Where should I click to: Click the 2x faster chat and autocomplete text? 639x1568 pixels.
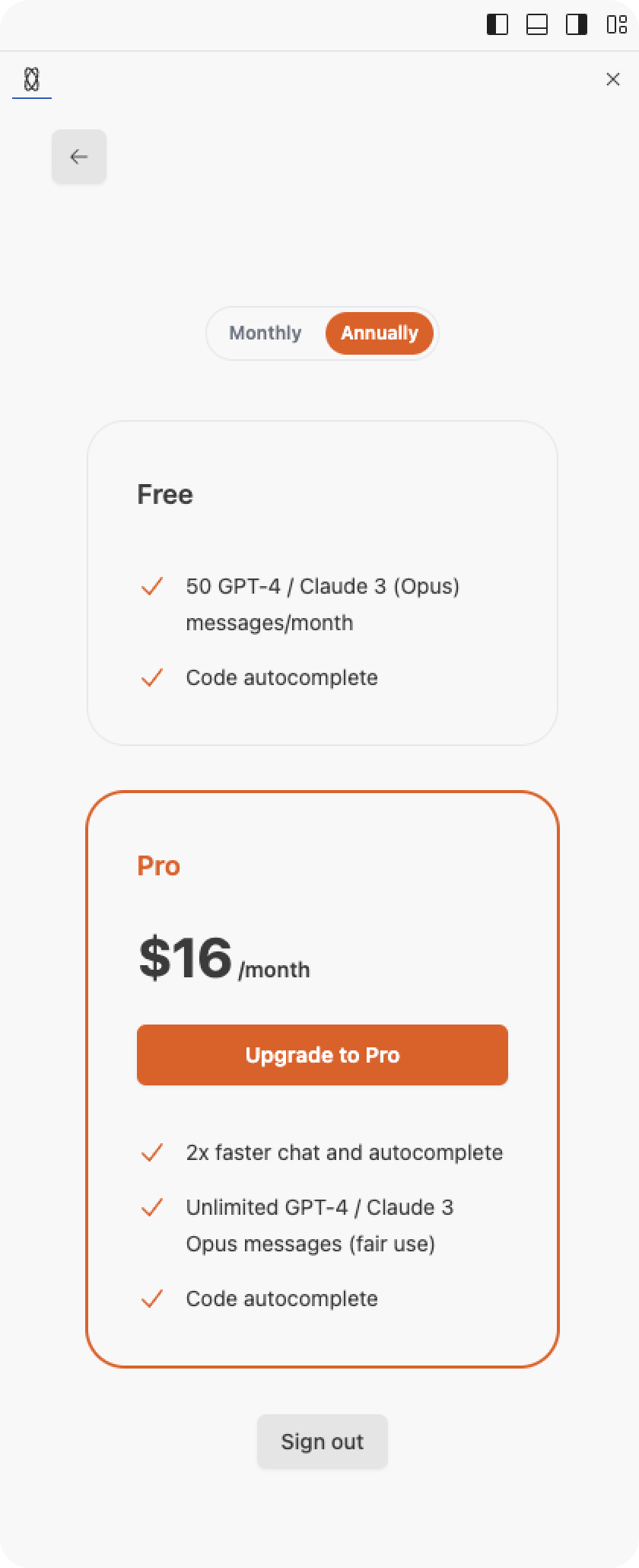345,1152
